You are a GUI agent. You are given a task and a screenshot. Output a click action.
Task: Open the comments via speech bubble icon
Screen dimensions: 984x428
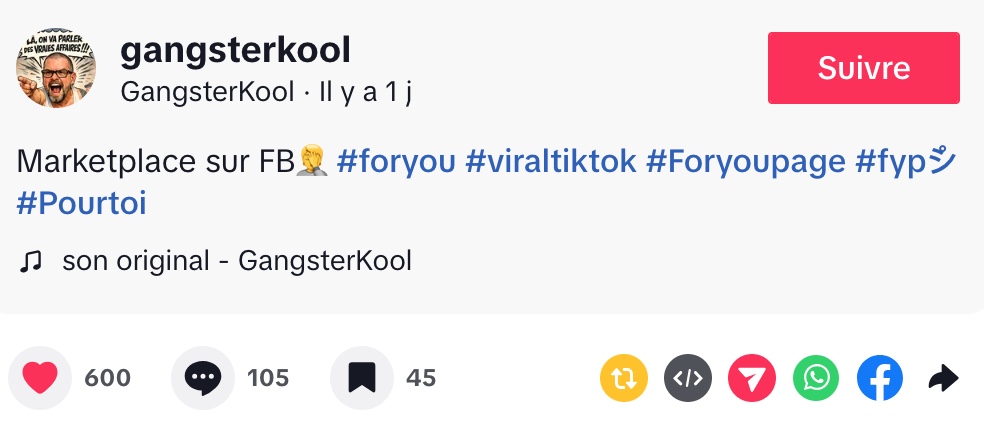point(203,378)
